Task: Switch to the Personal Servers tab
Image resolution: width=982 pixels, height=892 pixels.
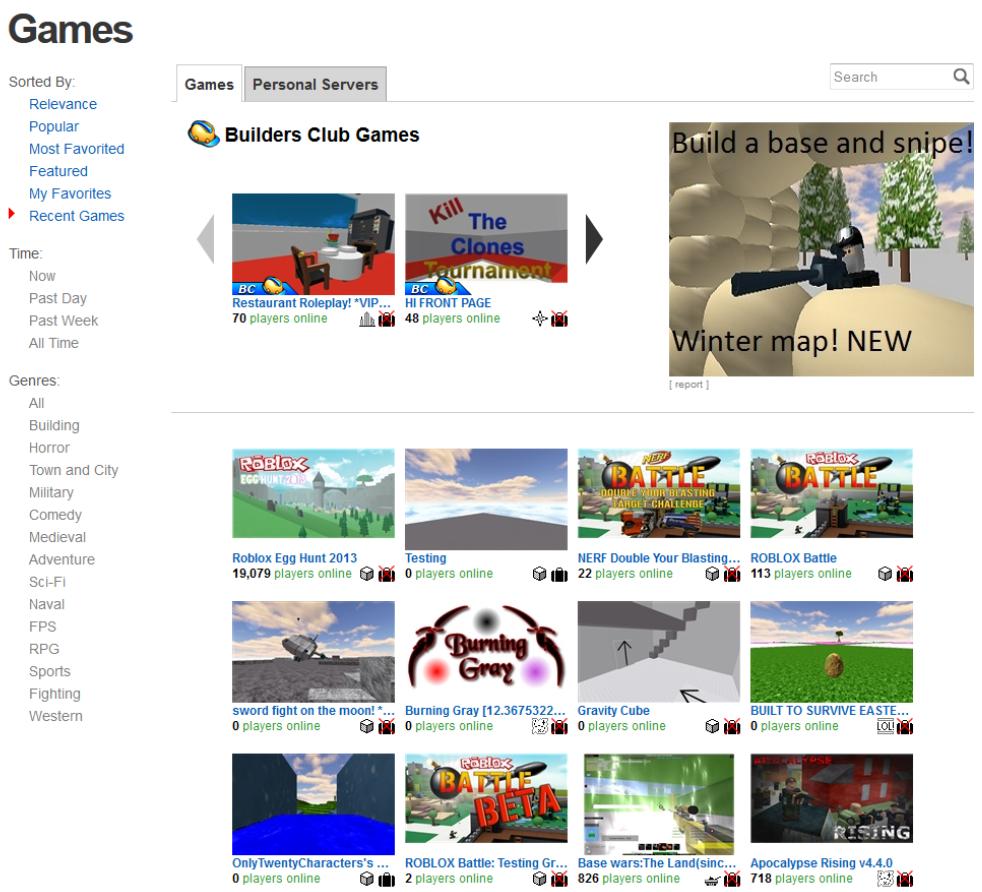Action: tap(315, 84)
